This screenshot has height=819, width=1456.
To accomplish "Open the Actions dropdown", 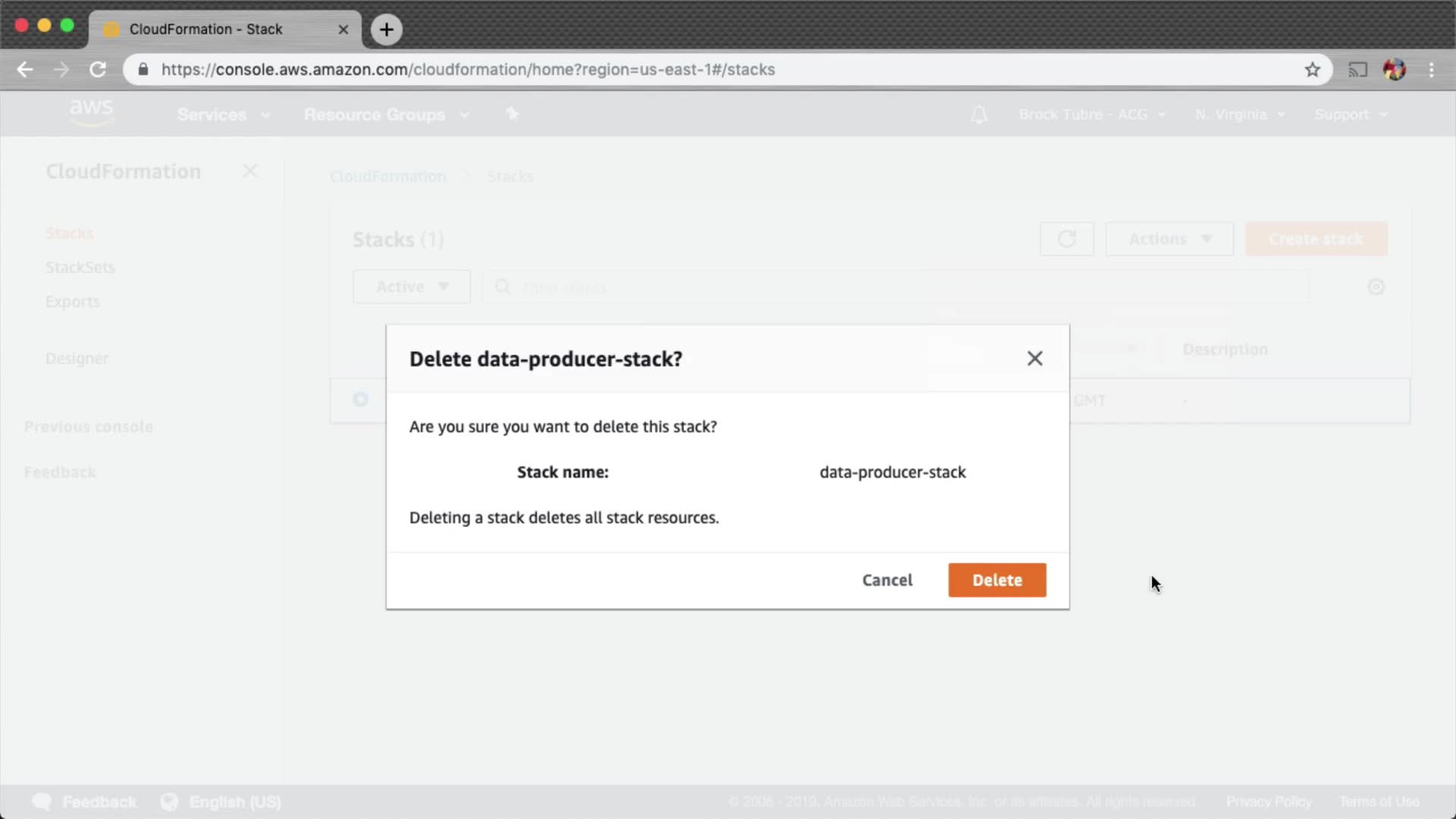I will pyautogui.click(x=1169, y=240).
